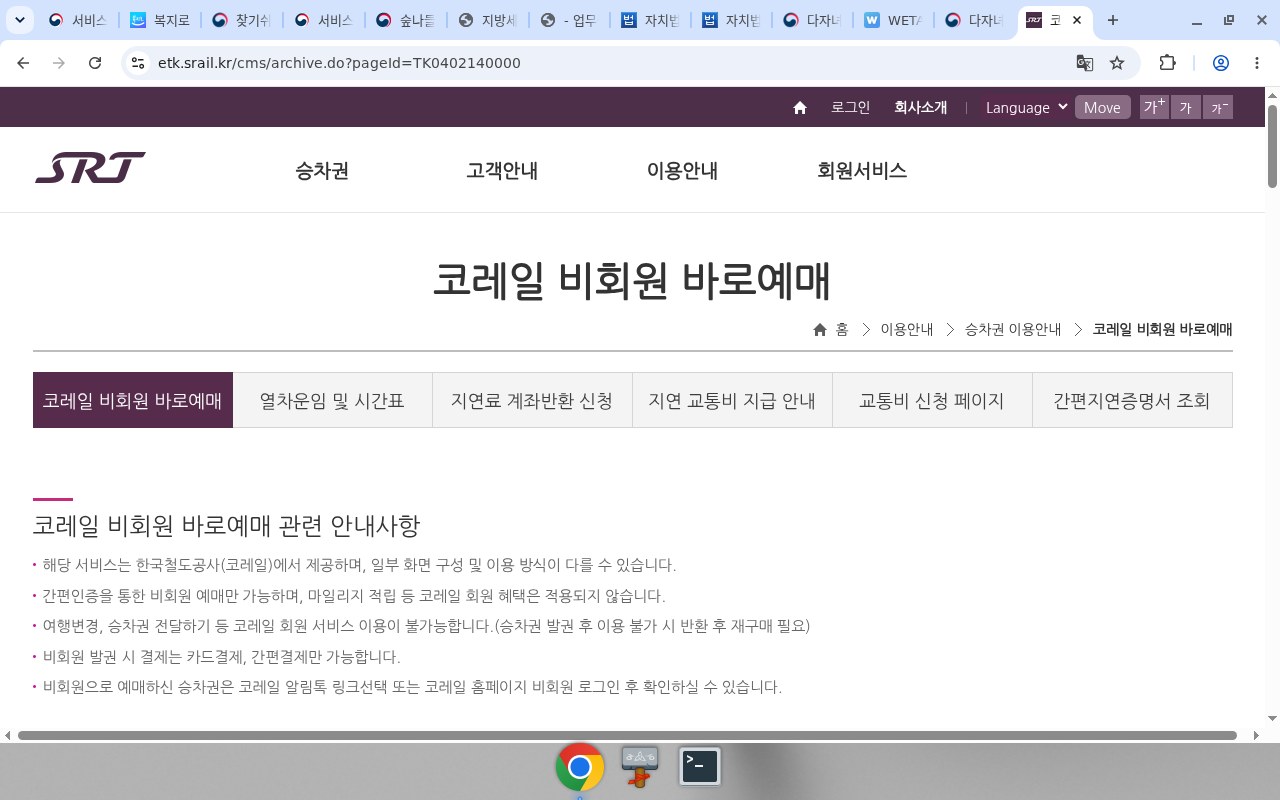The width and height of the screenshot is (1280, 800).
Task: Open 이용안내 main menu
Action: [682, 171]
